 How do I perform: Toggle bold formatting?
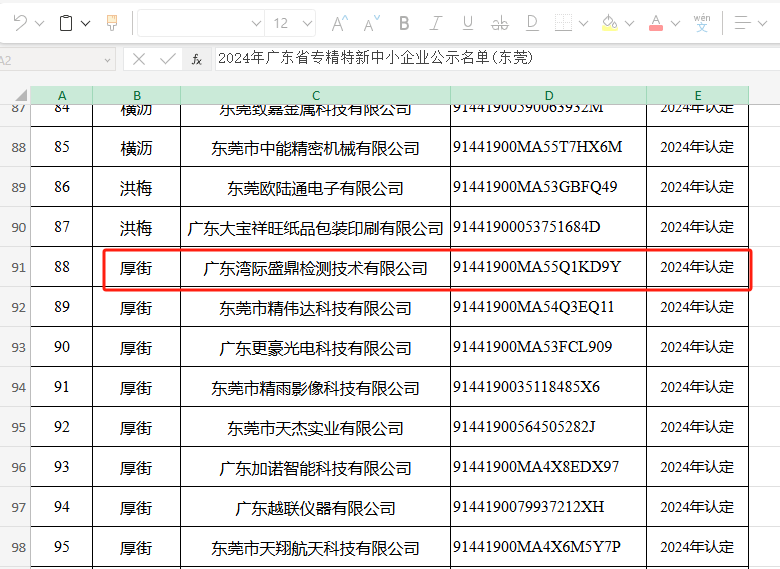[404, 23]
